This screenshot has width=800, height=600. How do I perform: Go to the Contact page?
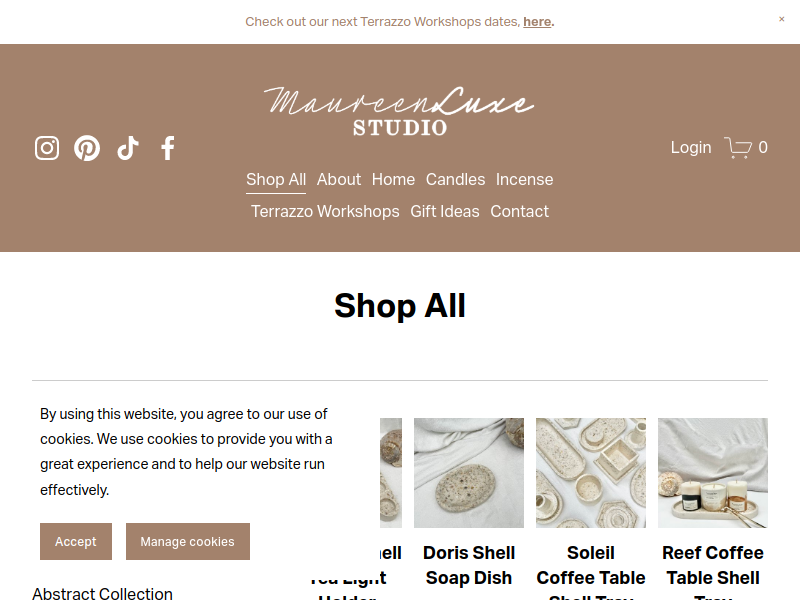519,212
